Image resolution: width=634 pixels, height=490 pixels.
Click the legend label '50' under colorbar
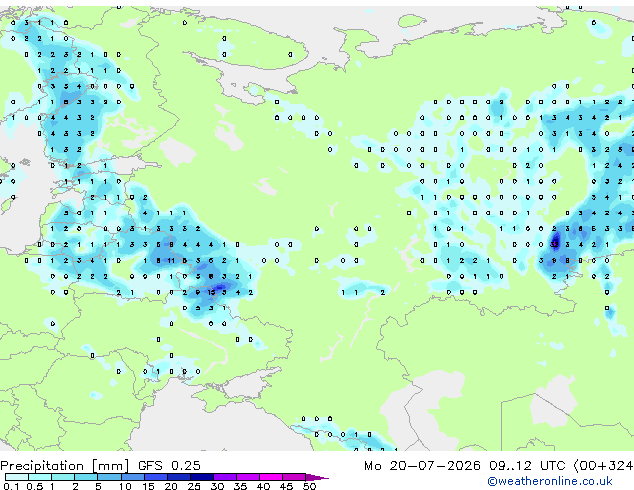click(309, 486)
